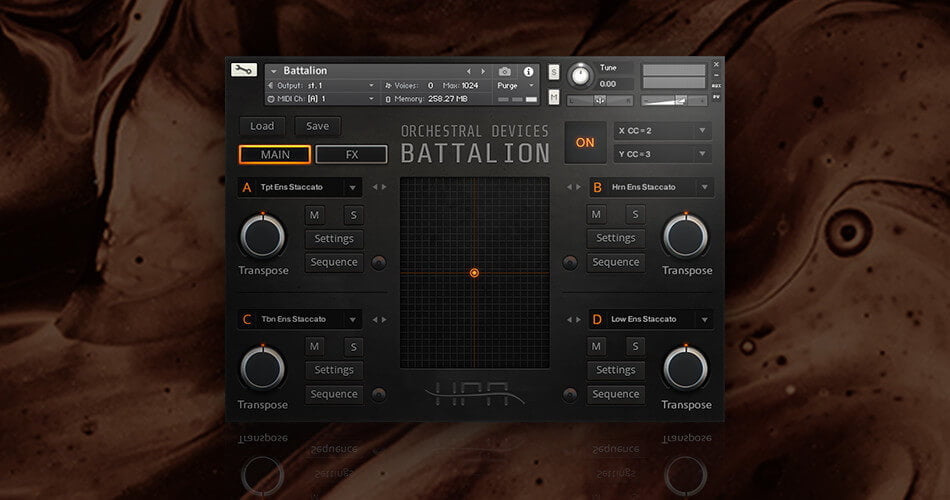The height and width of the screenshot is (500, 950).
Task: Switch to the FX tab
Action: (351, 155)
